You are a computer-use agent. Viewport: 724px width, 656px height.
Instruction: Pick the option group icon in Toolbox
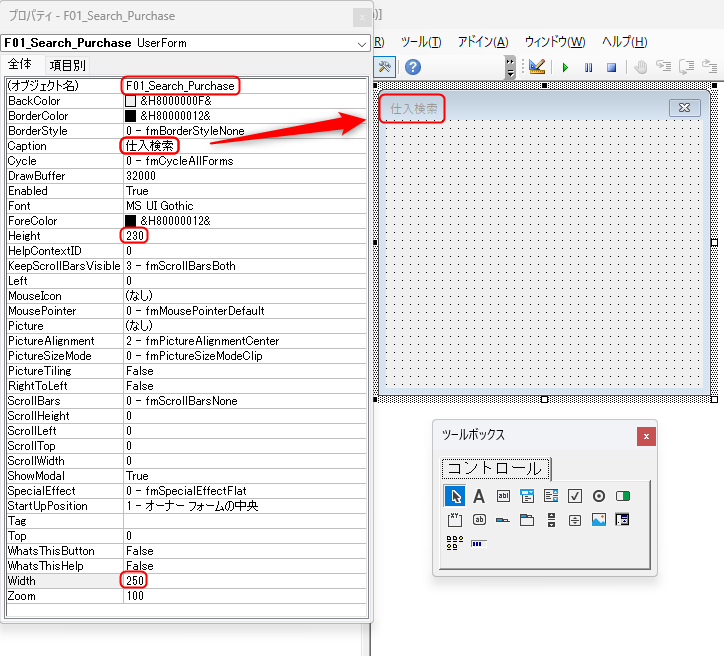pyautogui.click(x=455, y=543)
